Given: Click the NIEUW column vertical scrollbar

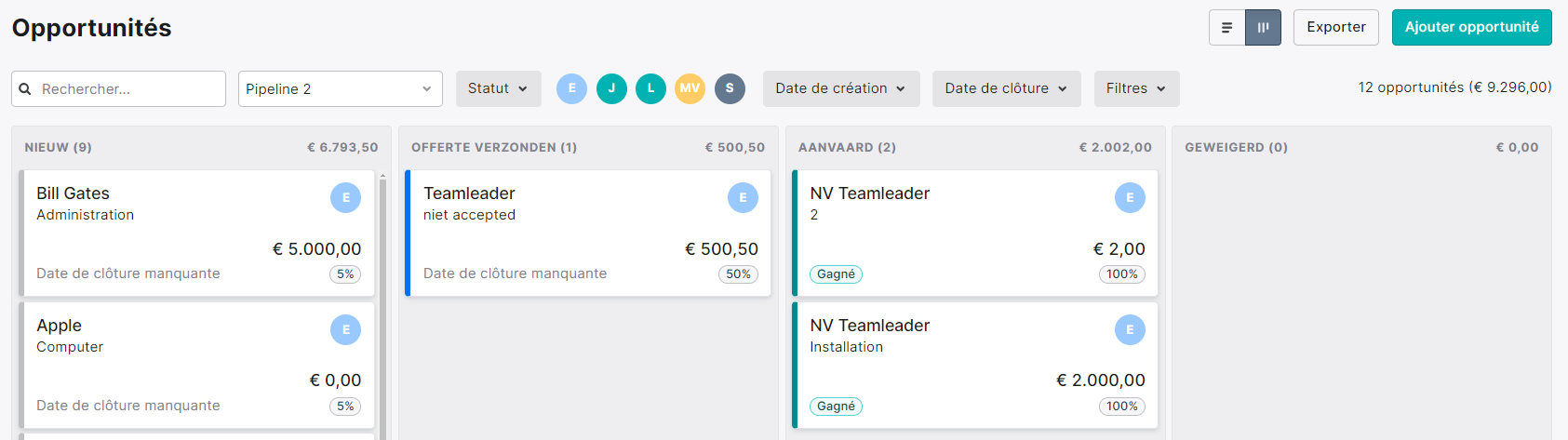Looking at the screenshot, I should [x=382, y=305].
